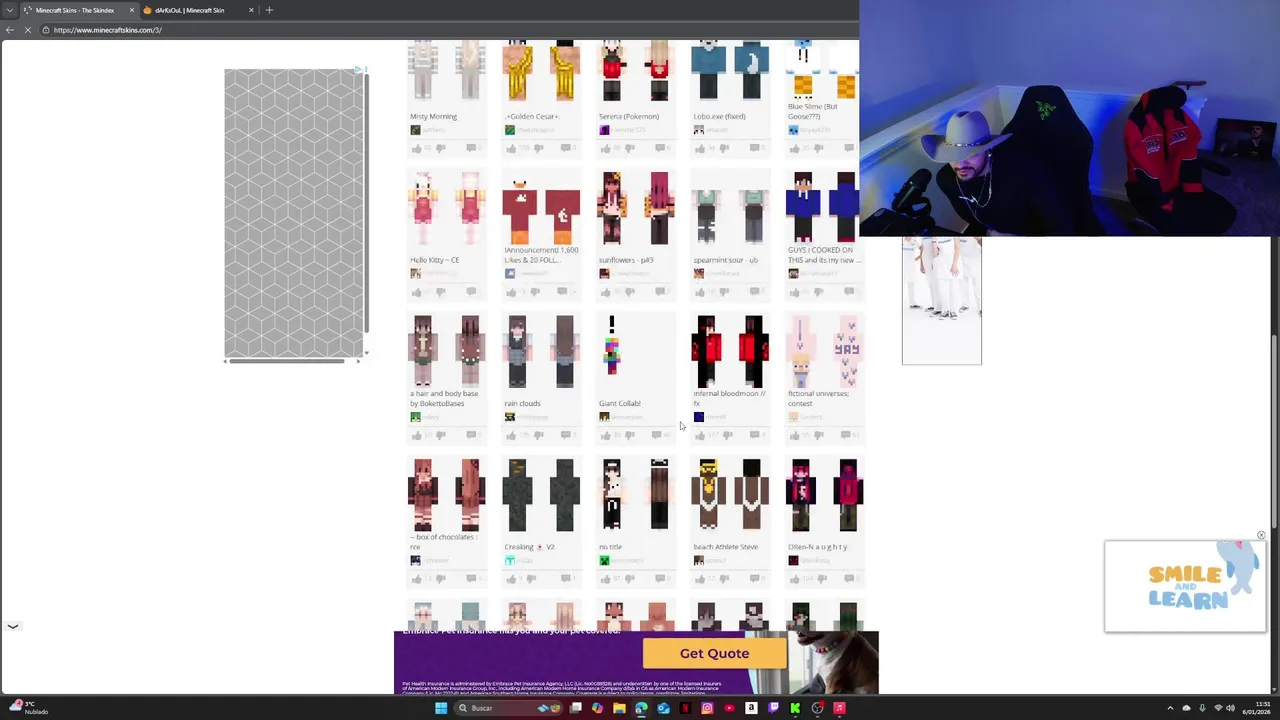Click the Kick app taskbar icon

pos(795,708)
